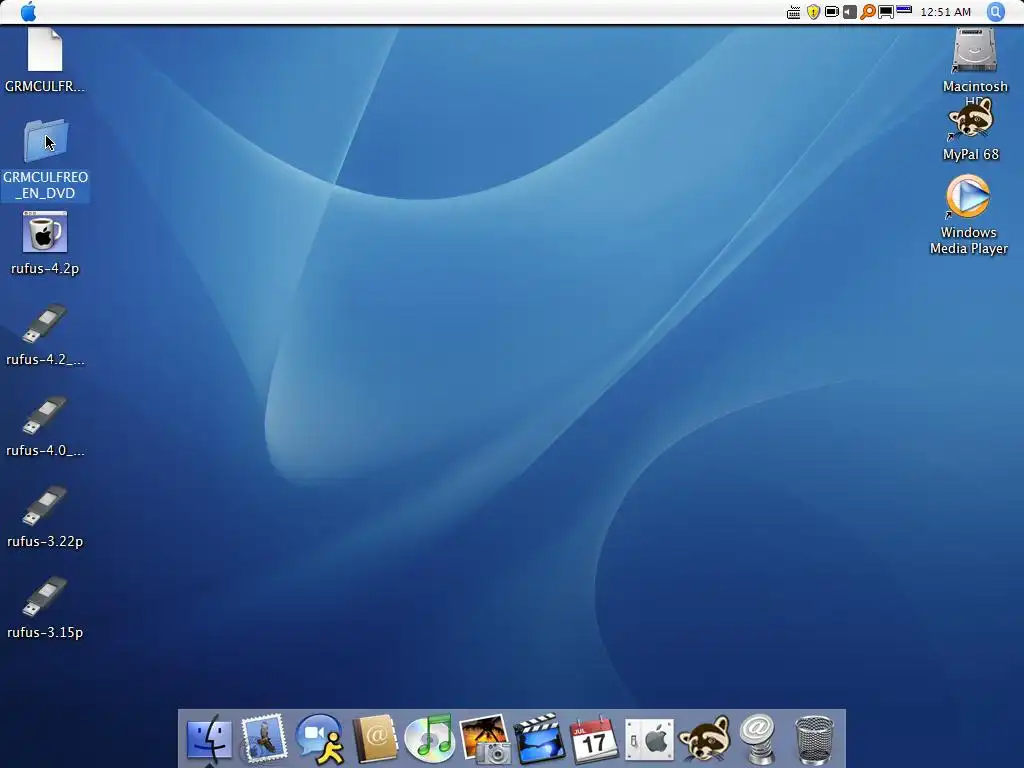Open iTunes in the dock

(429, 739)
